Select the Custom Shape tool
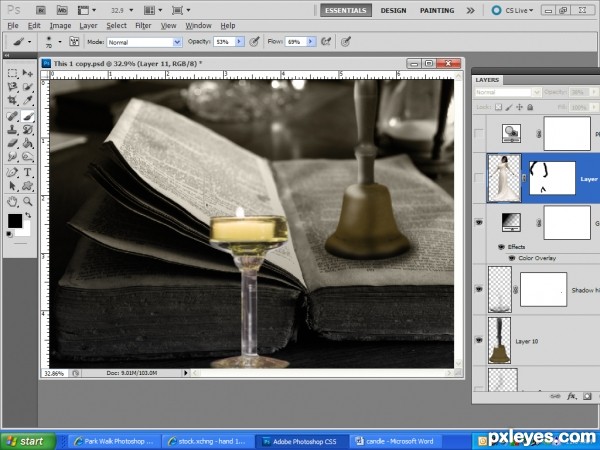 [x=27, y=186]
